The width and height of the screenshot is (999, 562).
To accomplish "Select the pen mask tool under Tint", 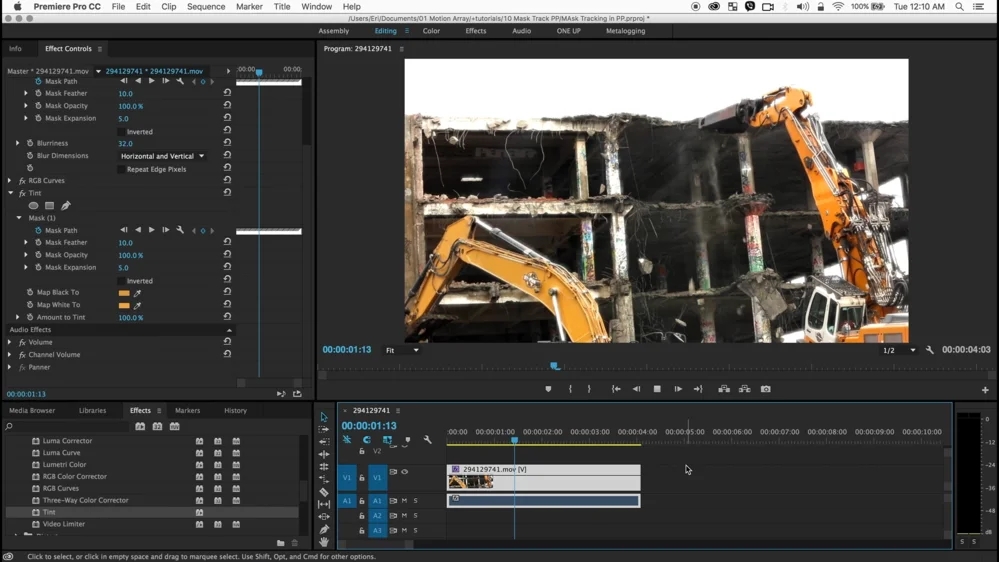I will pyautogui.click(x=66, y=206).
